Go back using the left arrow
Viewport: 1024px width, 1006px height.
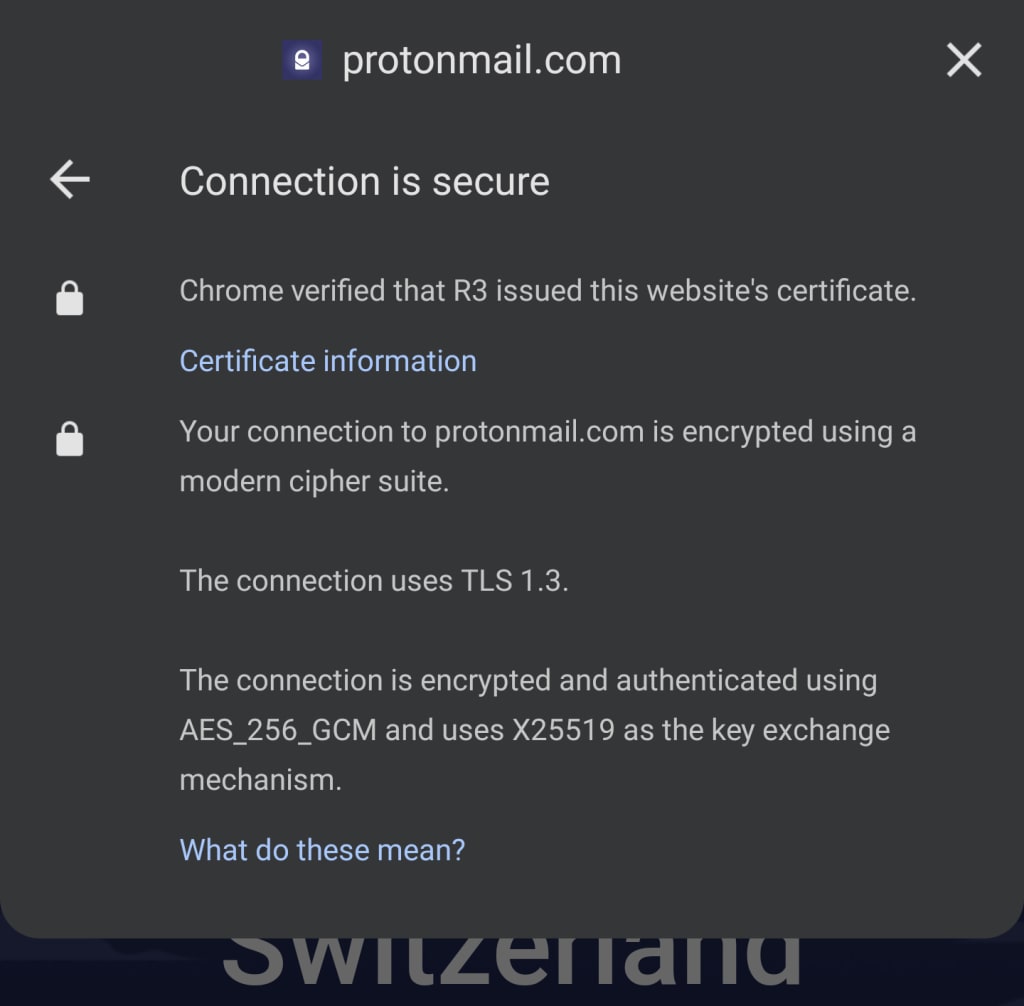click(x=70, y=181)
